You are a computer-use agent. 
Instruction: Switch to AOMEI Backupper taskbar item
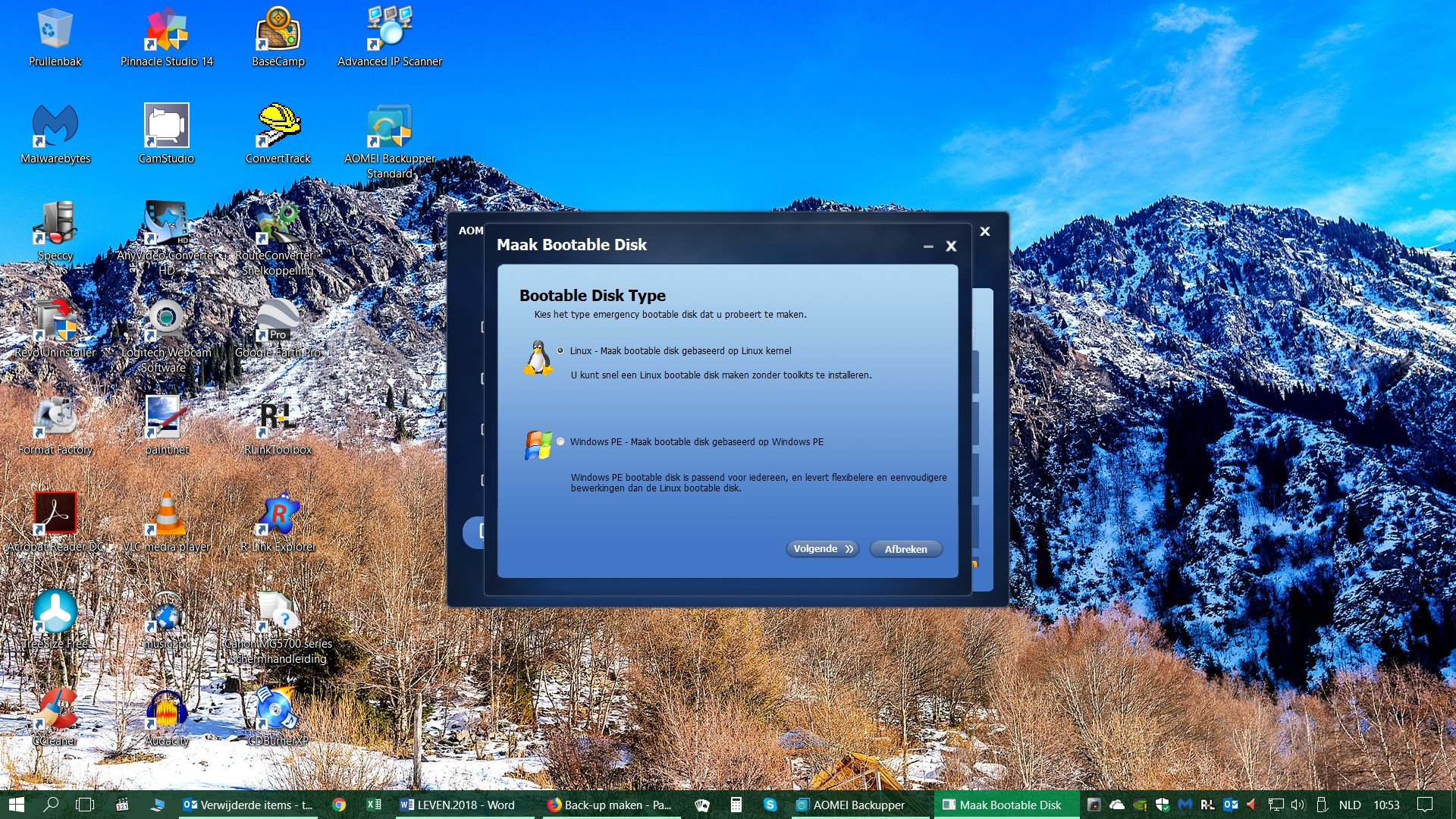(x=851, y=805)
